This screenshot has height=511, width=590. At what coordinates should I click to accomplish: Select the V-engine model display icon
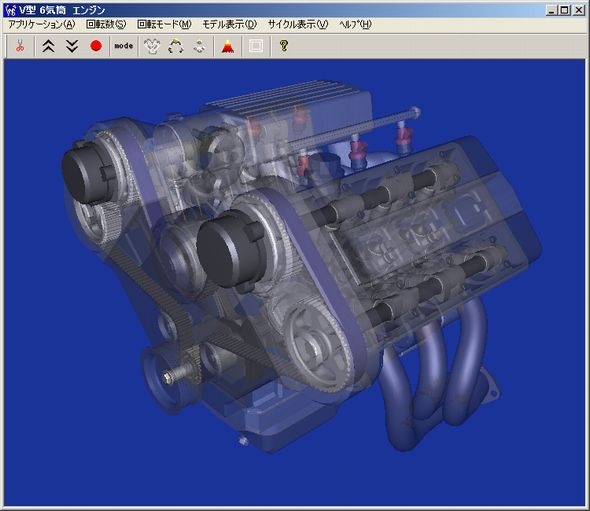tap(152, 46)
